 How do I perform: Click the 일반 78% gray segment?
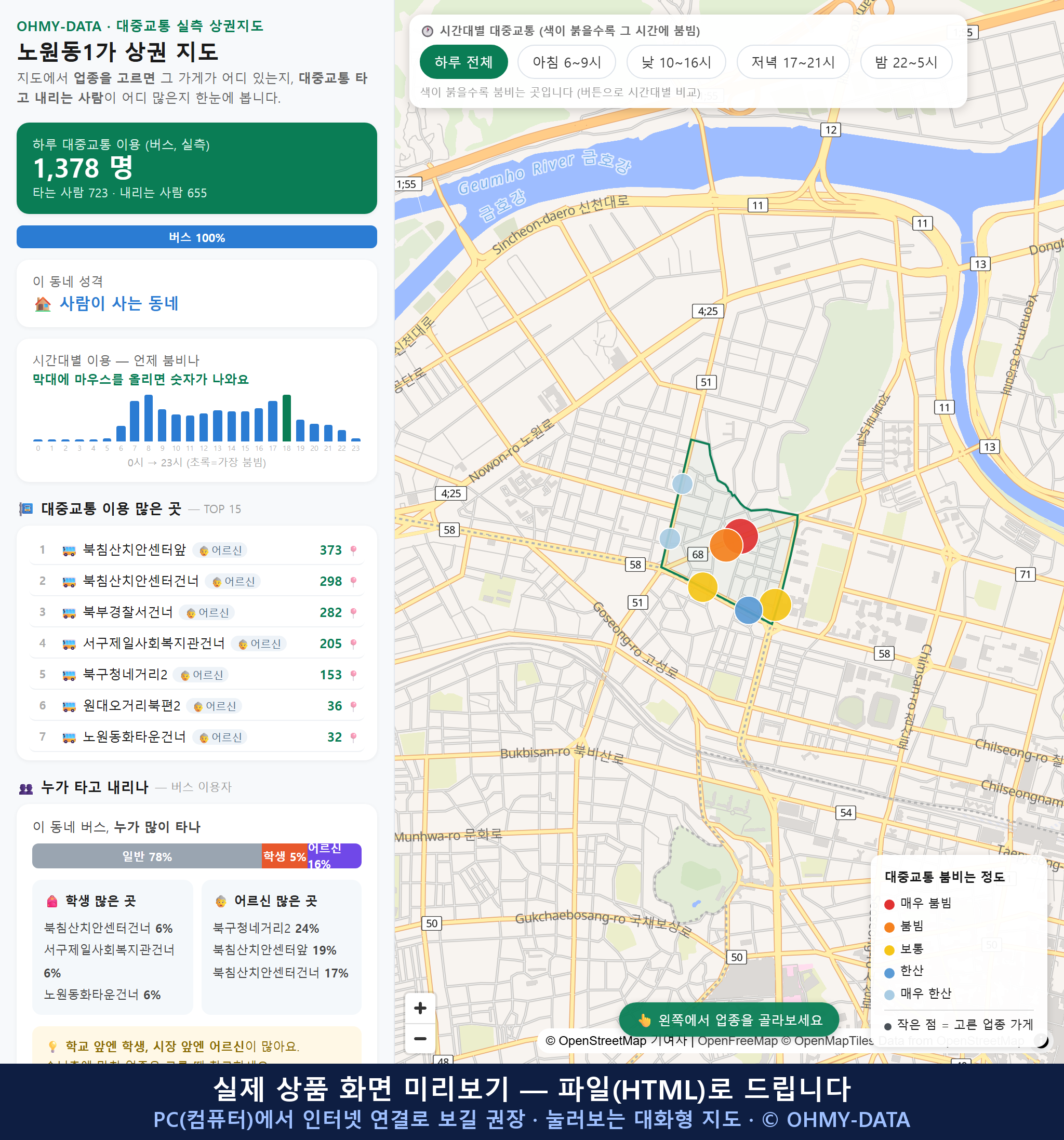(x=147, y=855)
